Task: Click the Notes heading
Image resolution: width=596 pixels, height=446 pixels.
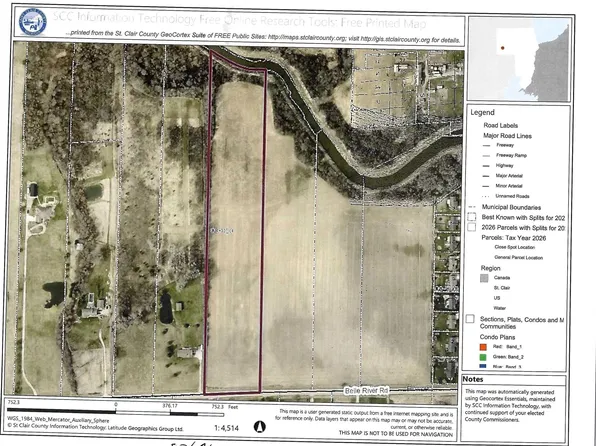Action: coord(473,379)
